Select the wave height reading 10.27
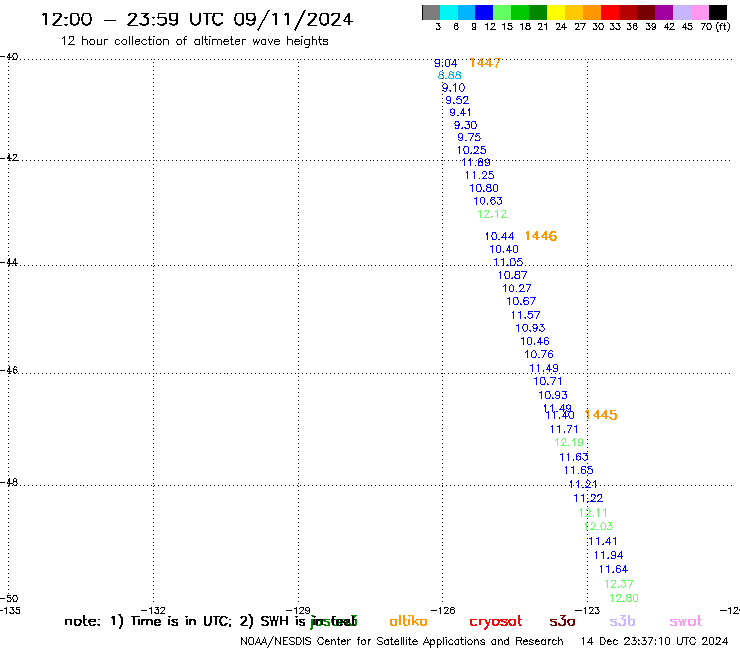740x650 pixels. (517, 288)
